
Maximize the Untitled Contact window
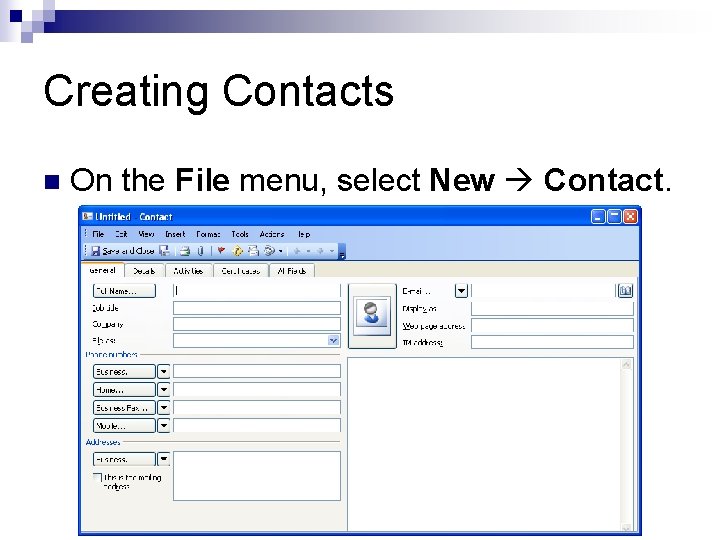[x=614, y=216]
